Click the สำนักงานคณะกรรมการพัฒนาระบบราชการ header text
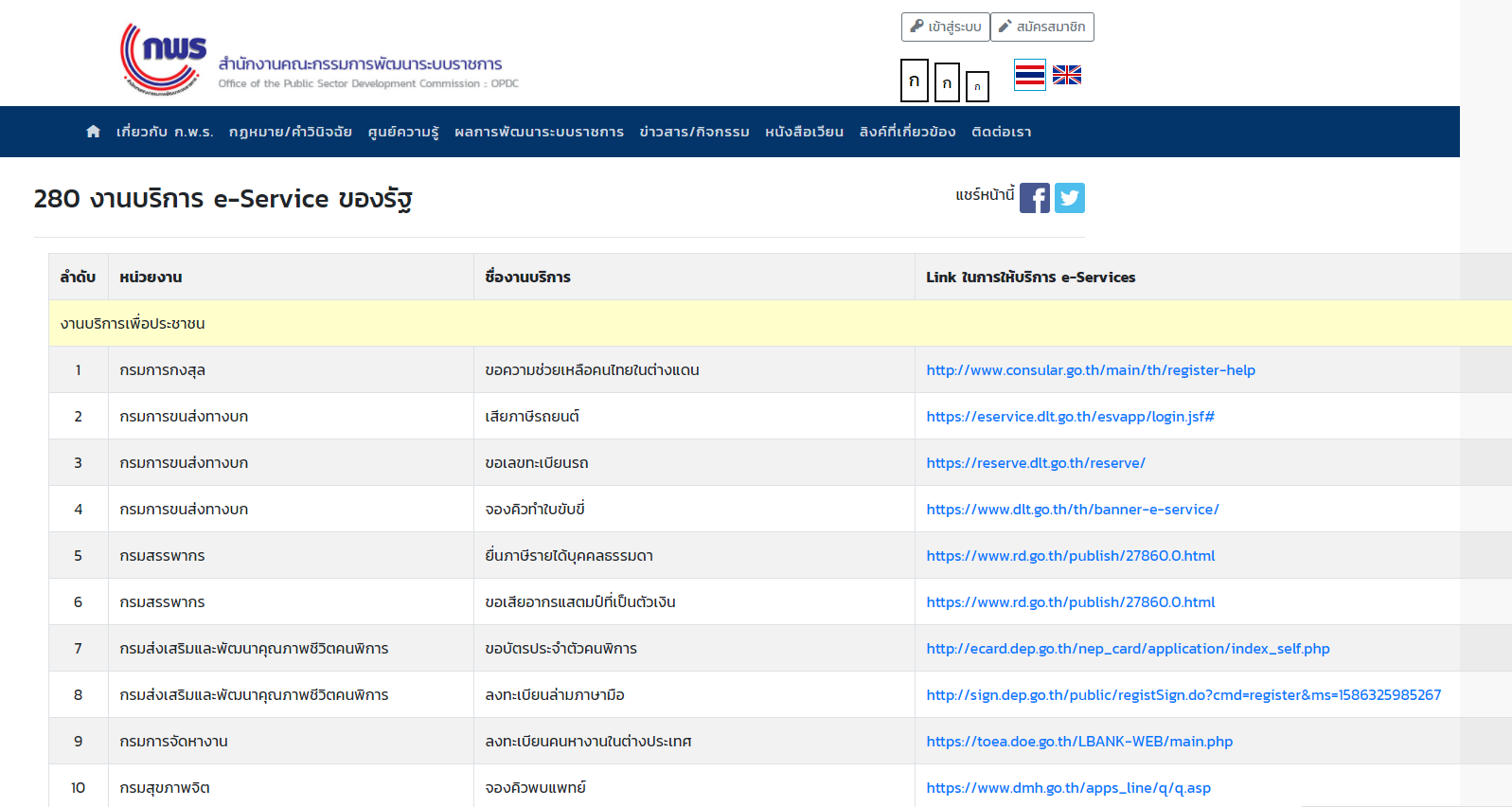Viewport: 1512px width, 807px height. tap(360, 64)
